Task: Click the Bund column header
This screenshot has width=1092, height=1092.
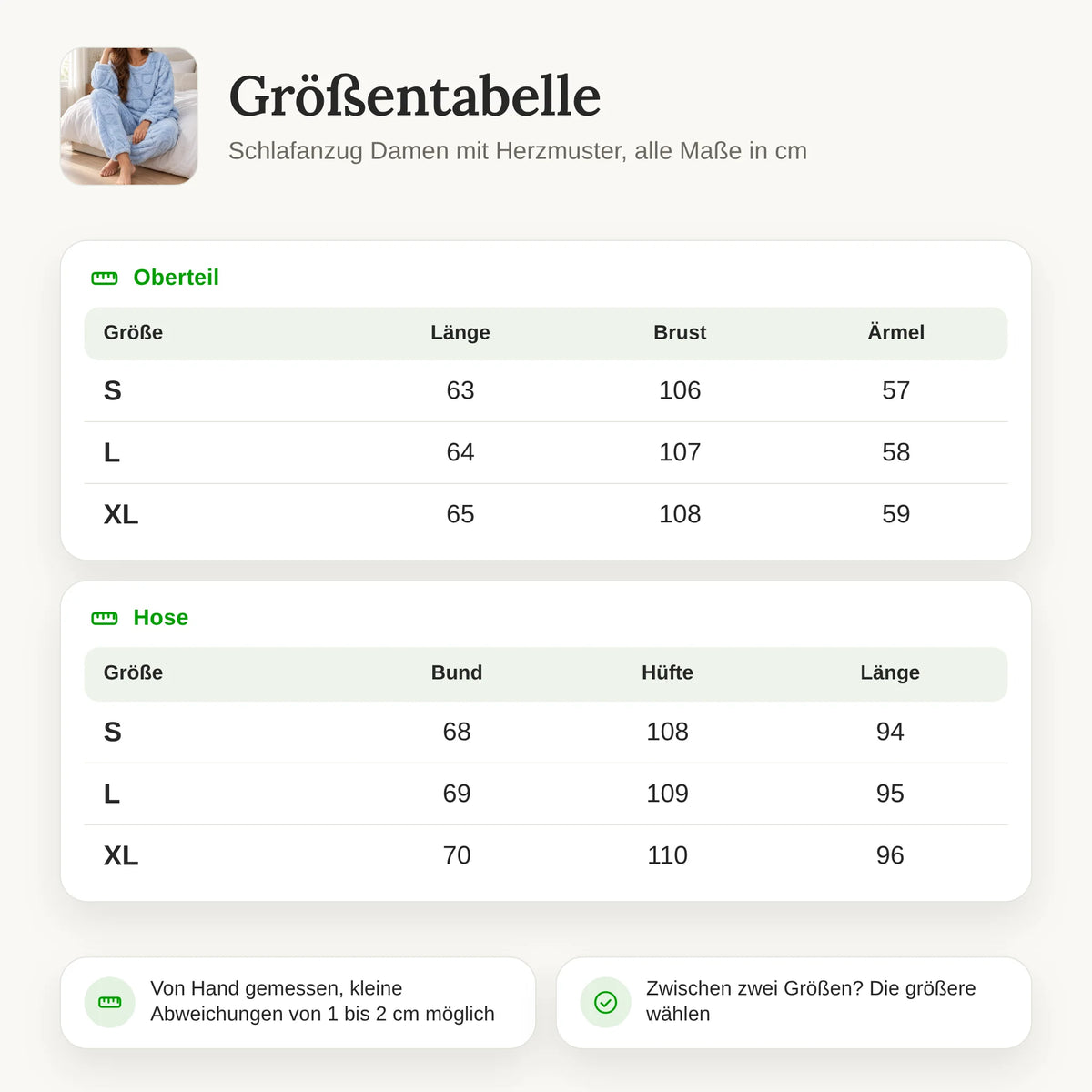Action: point(457,672)
